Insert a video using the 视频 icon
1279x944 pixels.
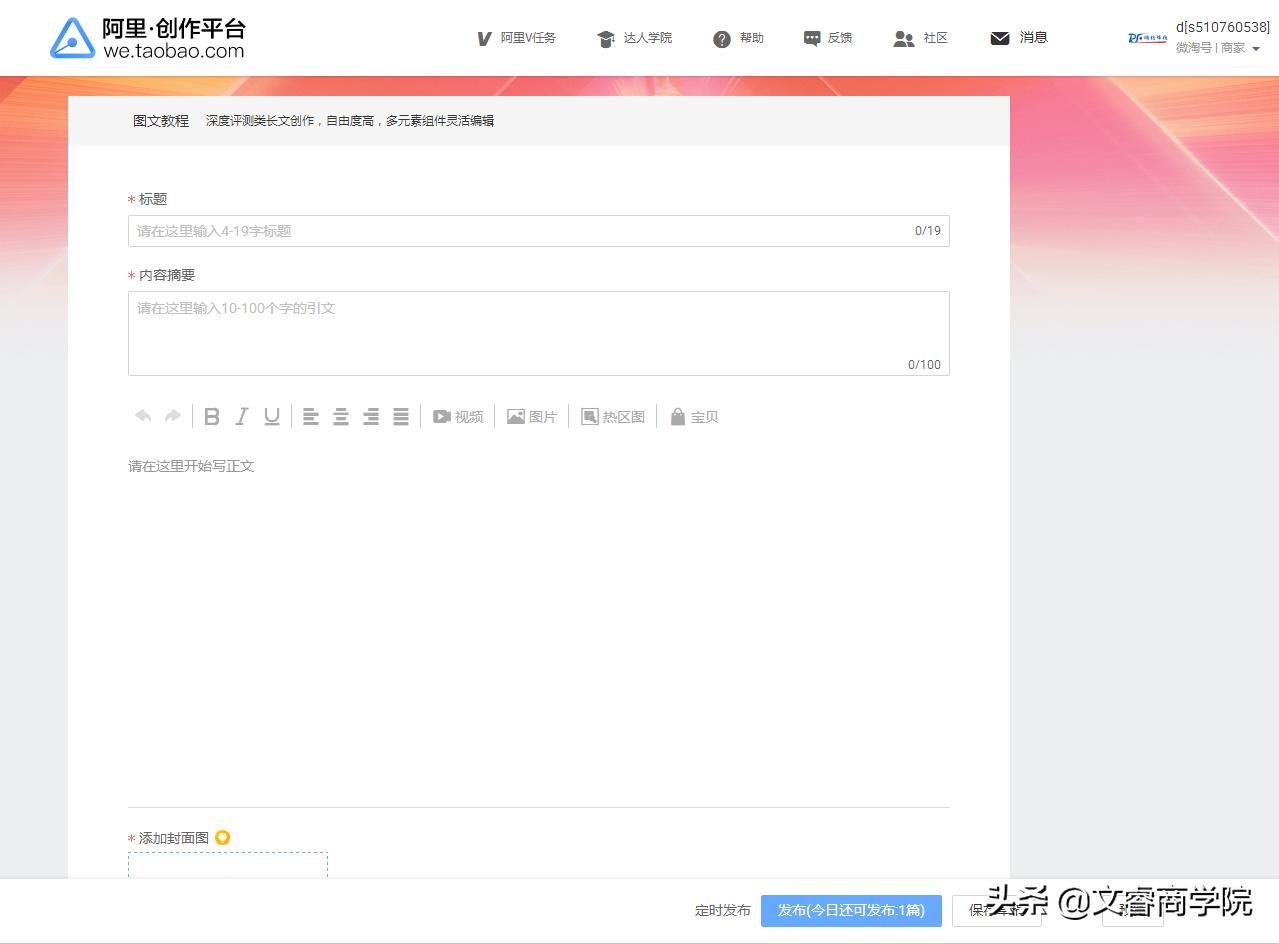457,416
